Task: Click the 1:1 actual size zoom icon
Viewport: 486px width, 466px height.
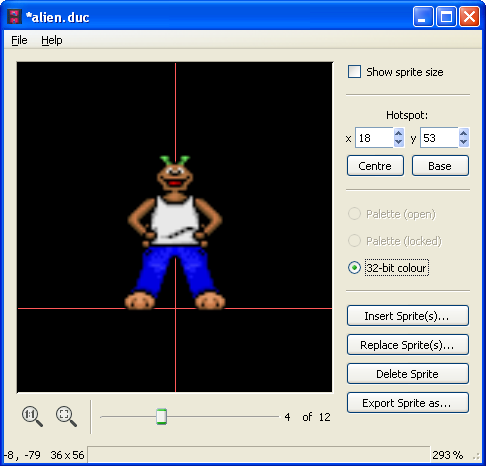Action: tap(32, 416)
